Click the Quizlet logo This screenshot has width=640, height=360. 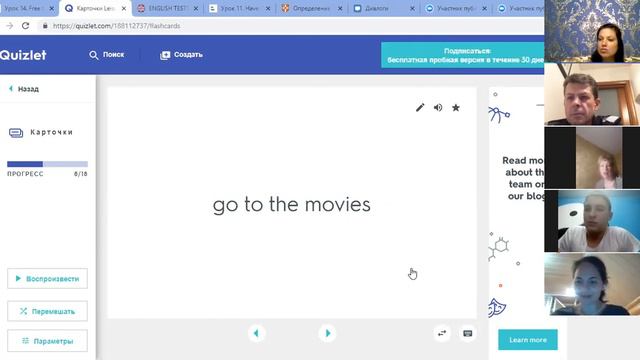(23, 55)
